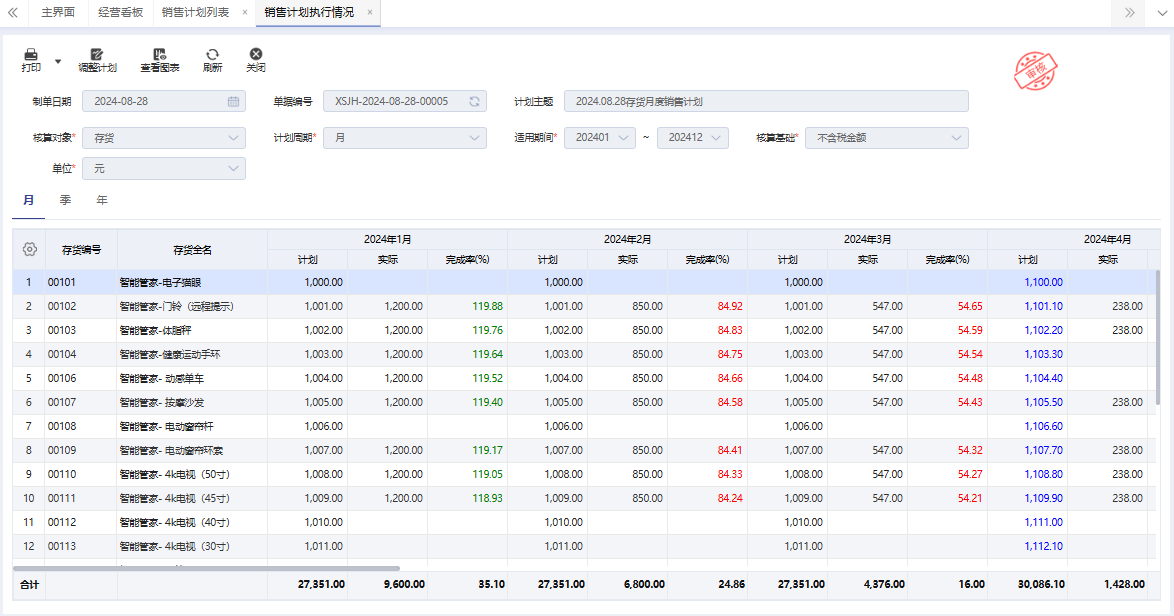Go to the 经营看板 tab
The height and width of the screenshot is (616, 1174).
coord(121,13)
